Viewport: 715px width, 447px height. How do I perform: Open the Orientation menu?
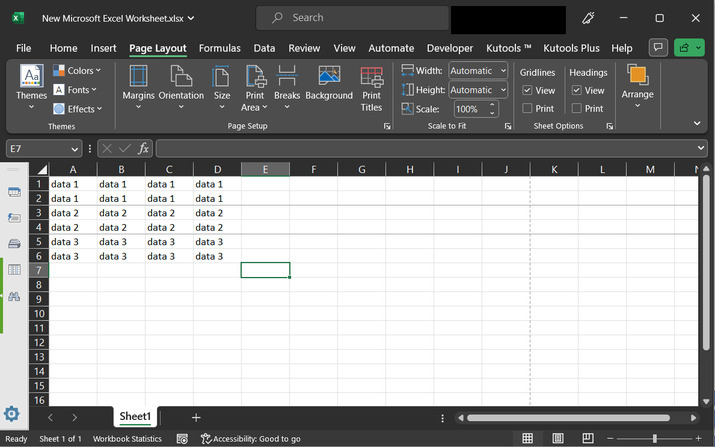(181, 85)
